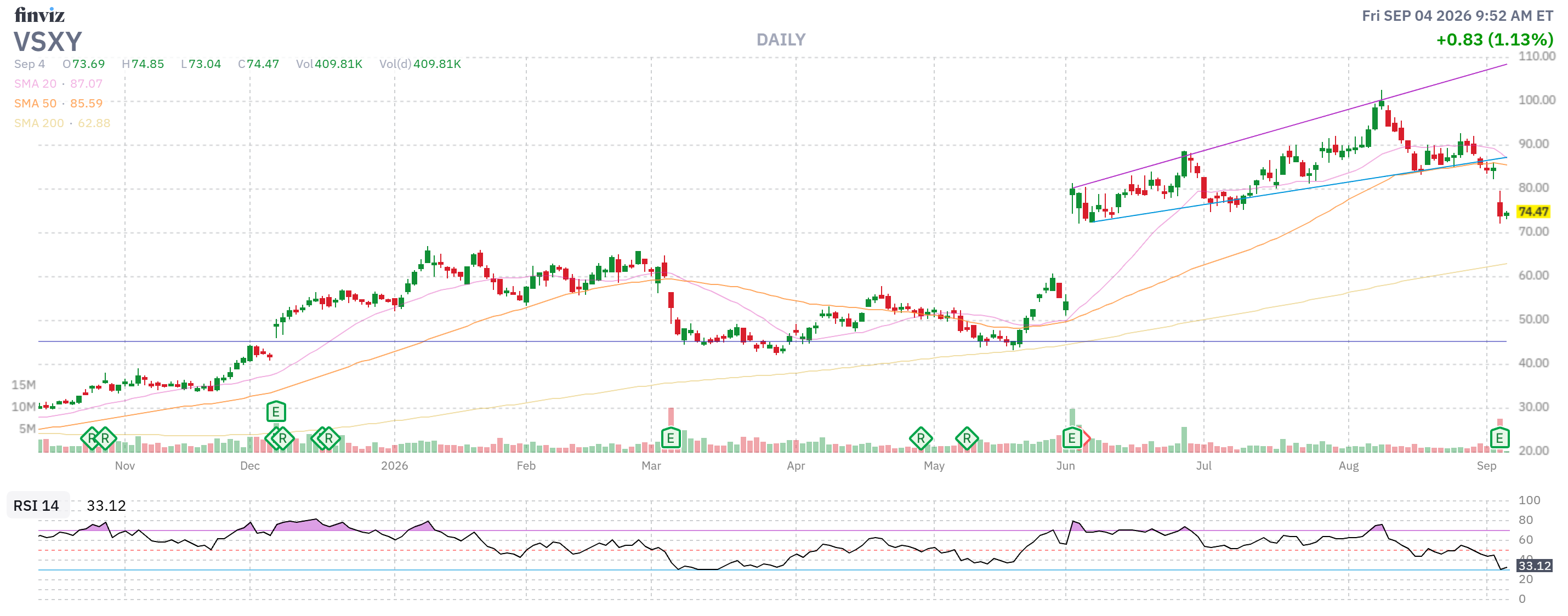1568x616 pixels.
Task: Click the red arrow beside June E marker
Action: click(x=1087, y=438)
